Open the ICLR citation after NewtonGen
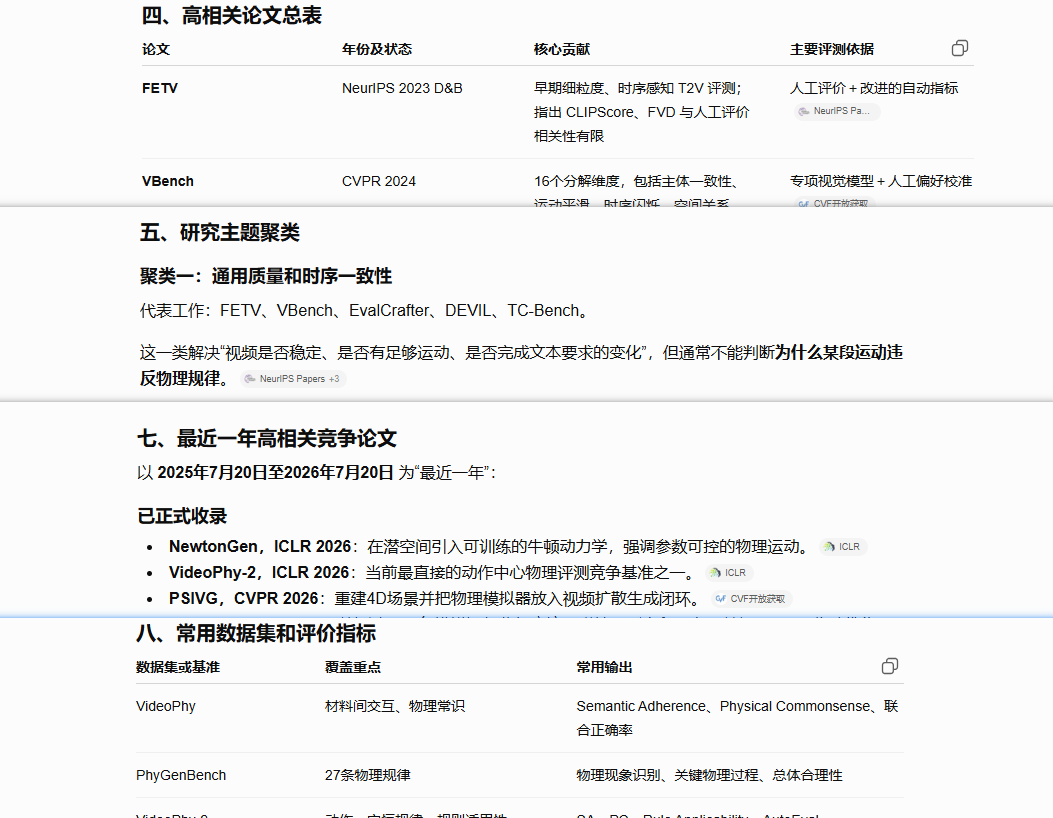The height and width of the screenshot is (818, 1053). tap(843, 547)
